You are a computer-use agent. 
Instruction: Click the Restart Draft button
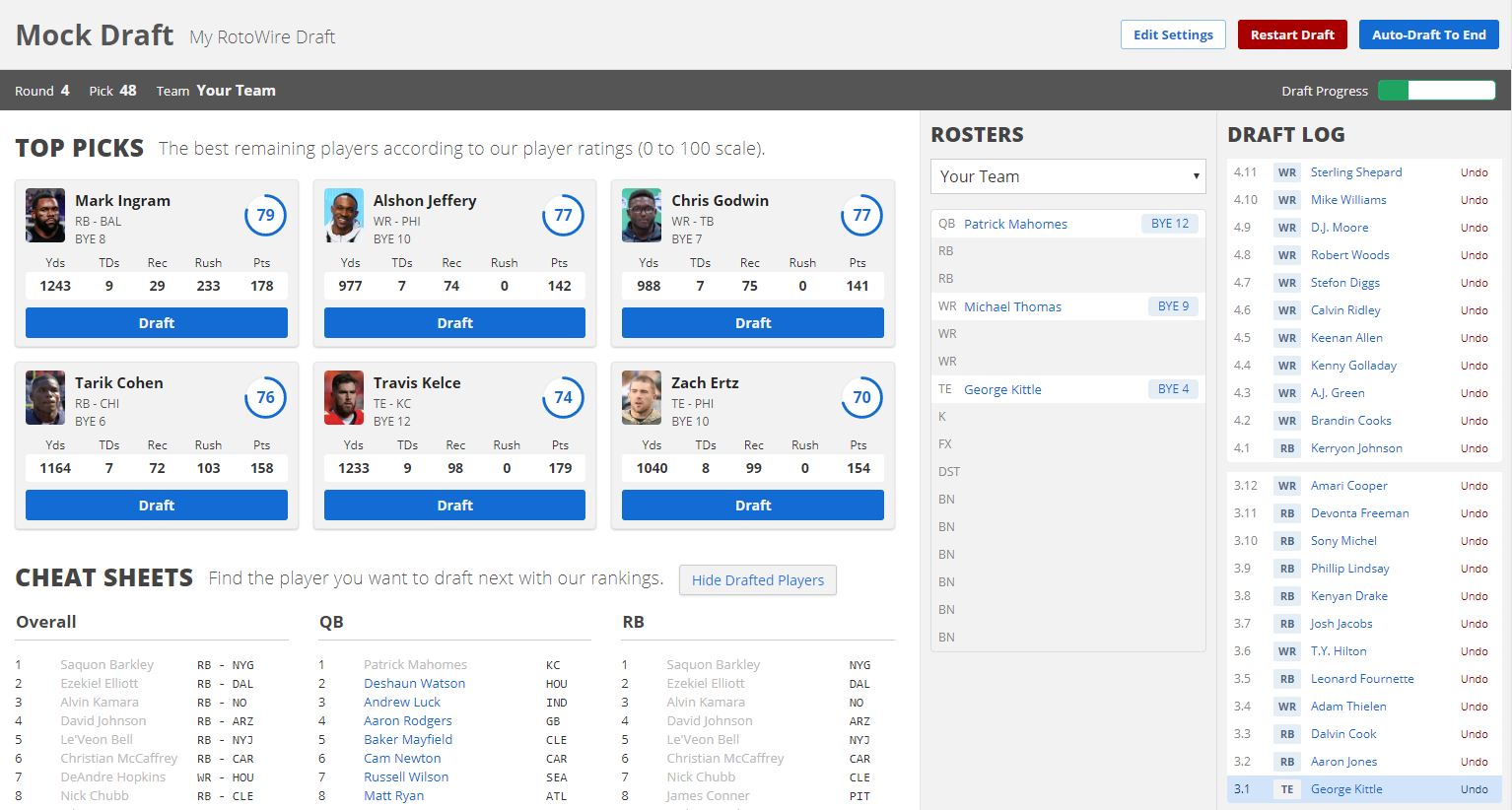[1292, 34]
